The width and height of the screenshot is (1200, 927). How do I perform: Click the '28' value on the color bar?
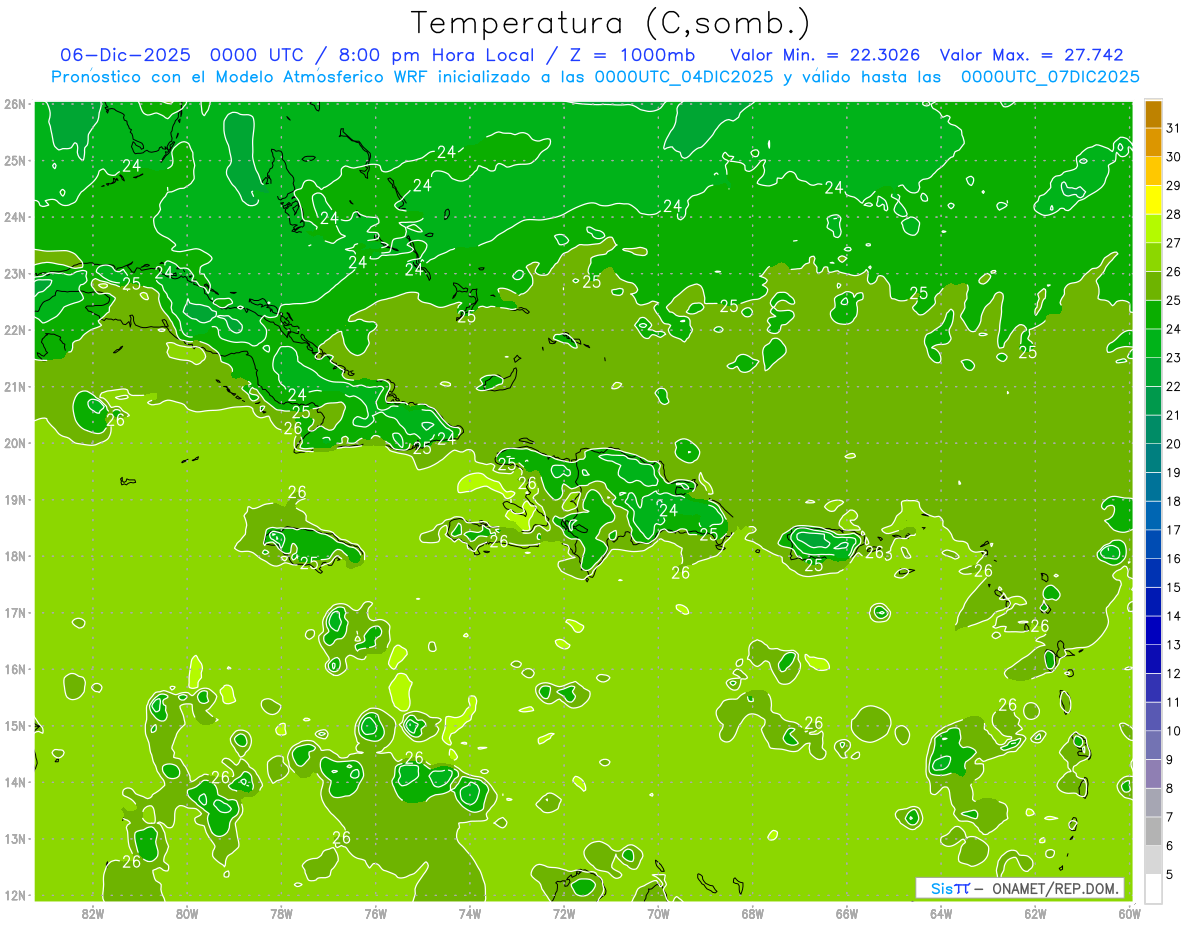pos(1174,214)
